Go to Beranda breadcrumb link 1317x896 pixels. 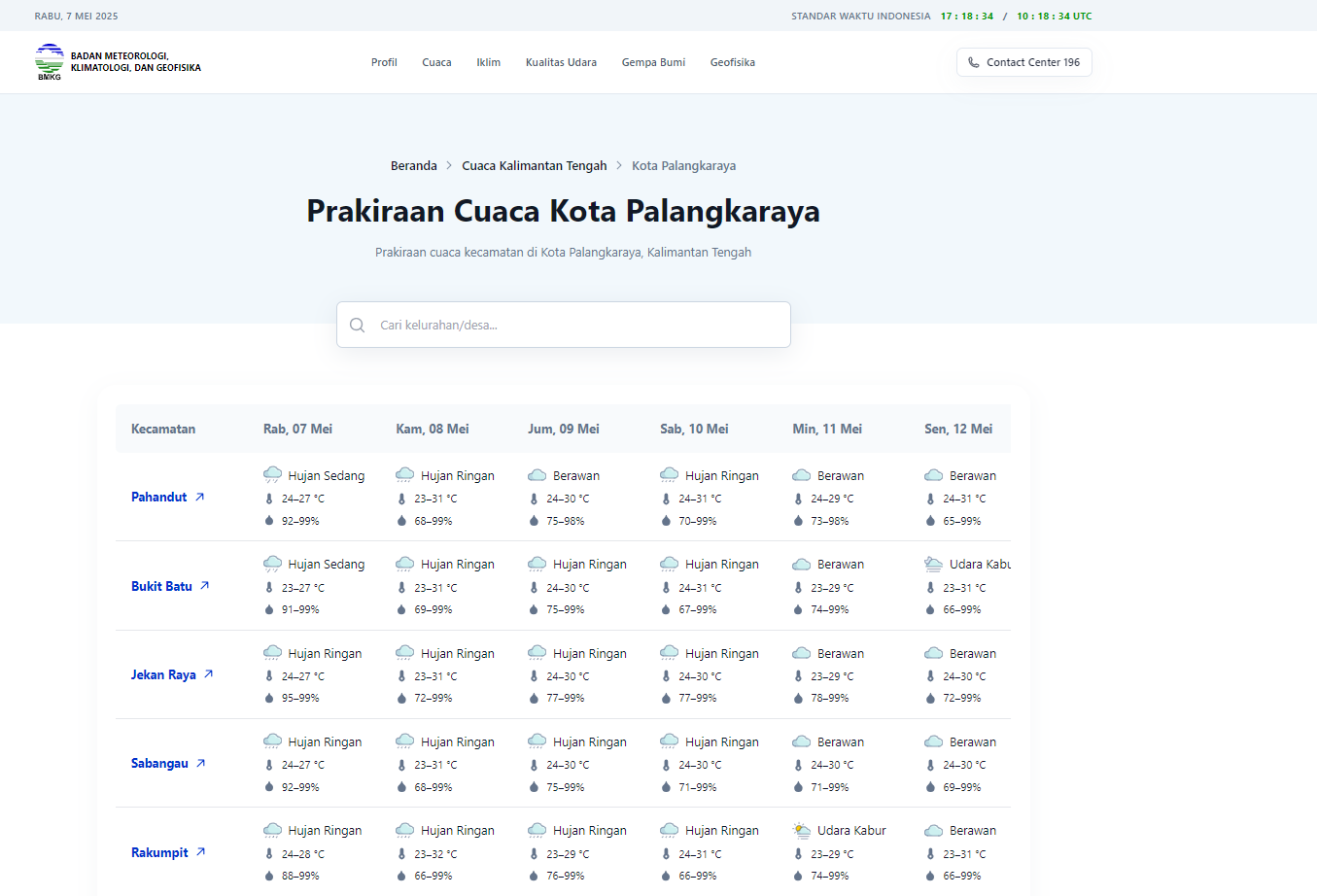point(413,166)
